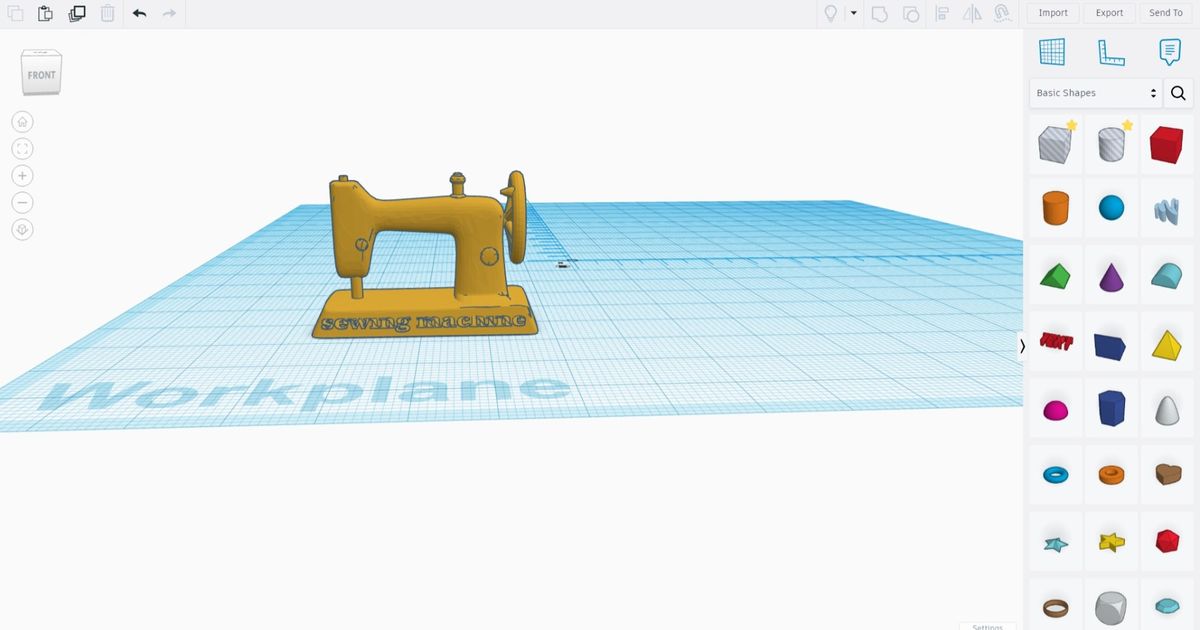This screenshot has height=630, width=1200.
Task: Click the Export button
Action: (x=1109, y=13)
